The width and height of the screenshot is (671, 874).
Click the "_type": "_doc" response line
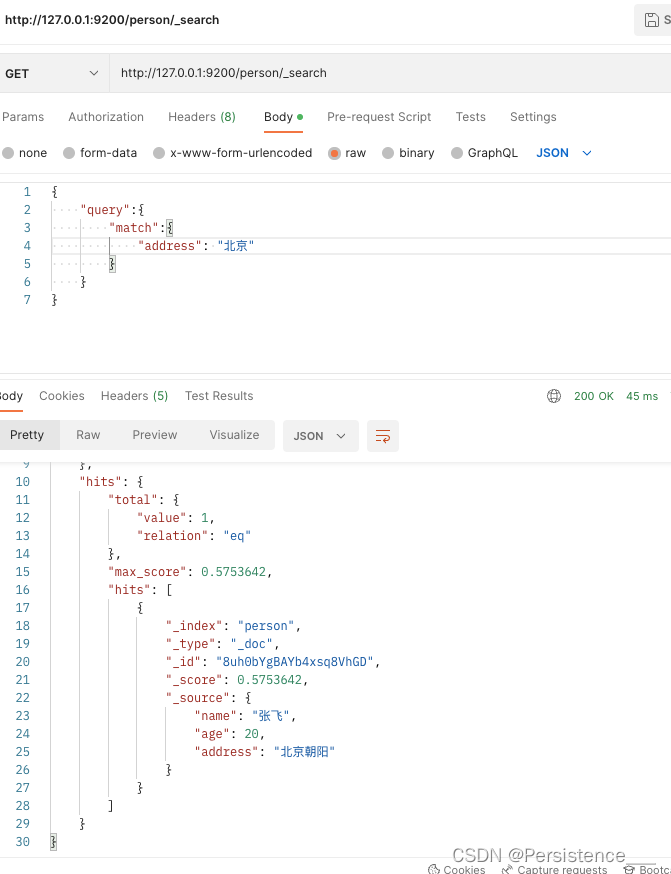click(222, 644)
